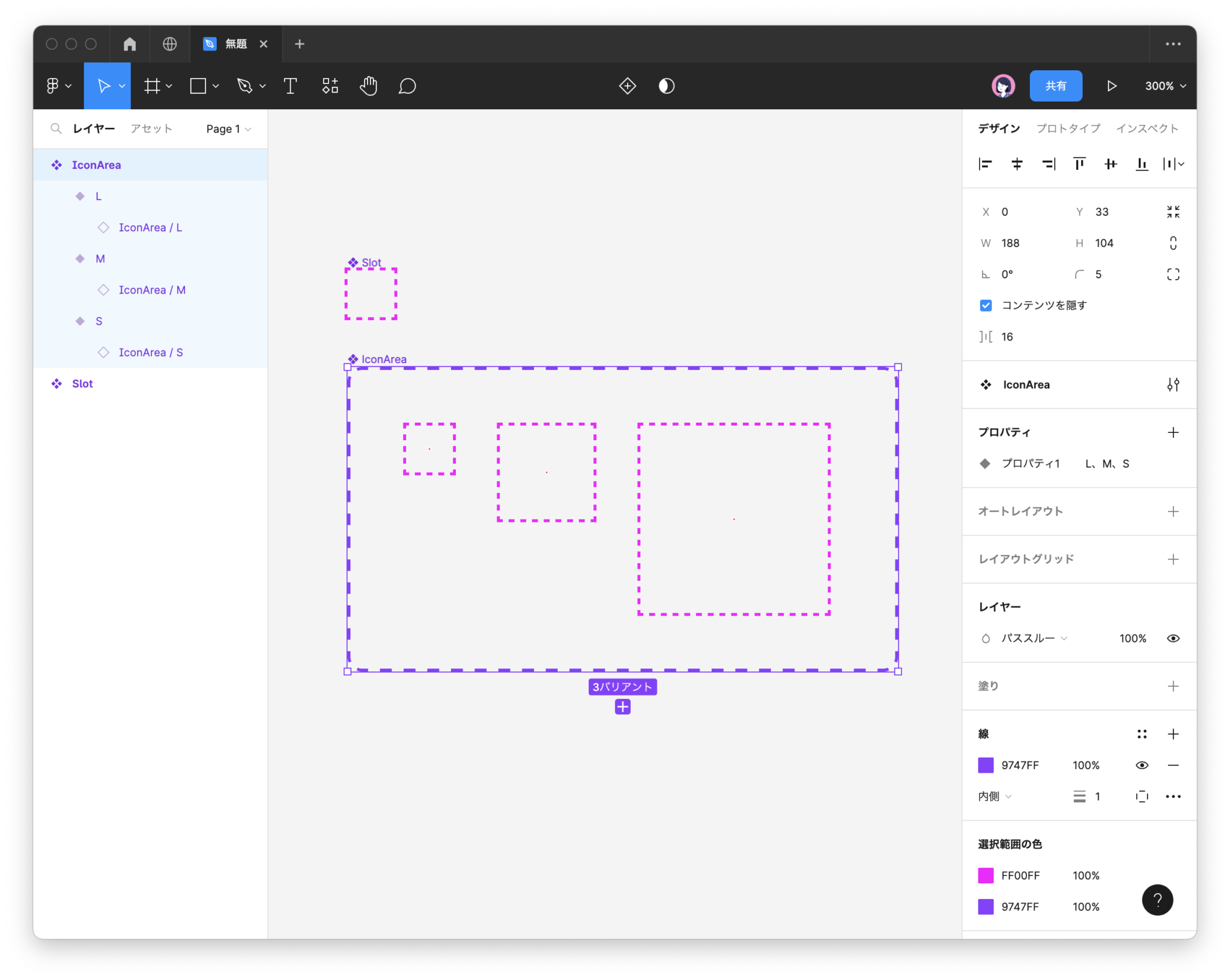Toggle constrain proportions lock icon

pyautogui.click(x=1173, y=243)
